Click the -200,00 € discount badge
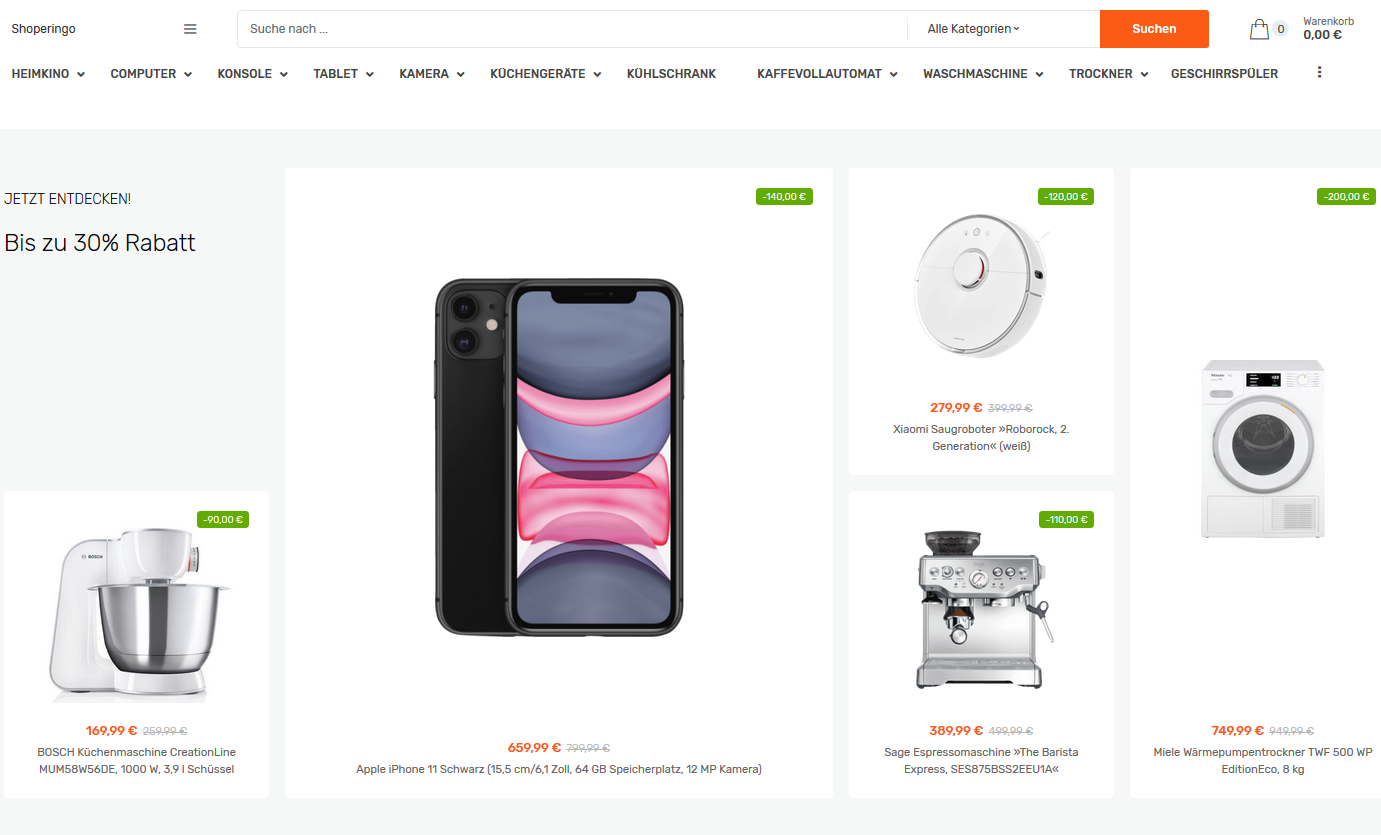Viewport: 1381px width, 835px height. point(1345,197)
